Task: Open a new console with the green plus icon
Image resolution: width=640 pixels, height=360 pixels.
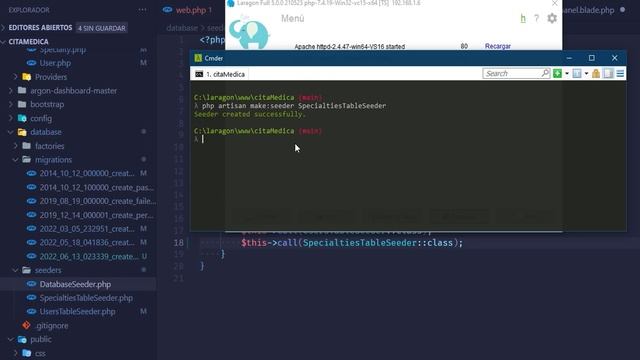Action: [x=557, y=73]
